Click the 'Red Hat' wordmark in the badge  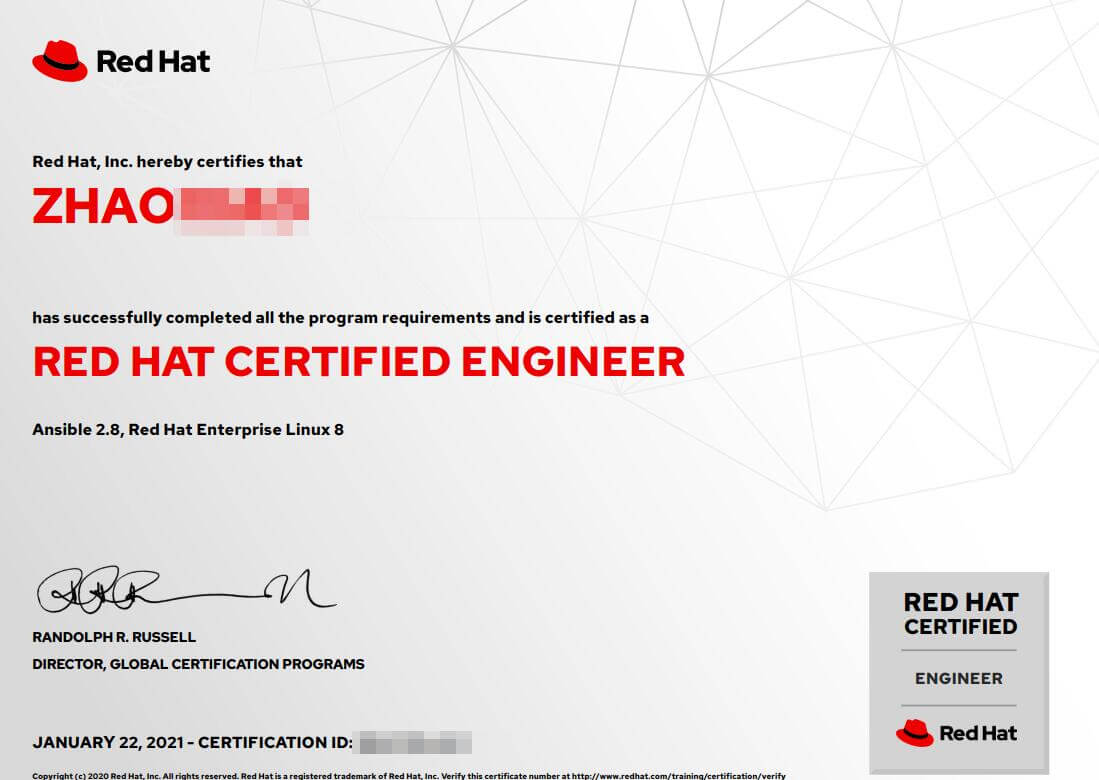coord(978,734)
